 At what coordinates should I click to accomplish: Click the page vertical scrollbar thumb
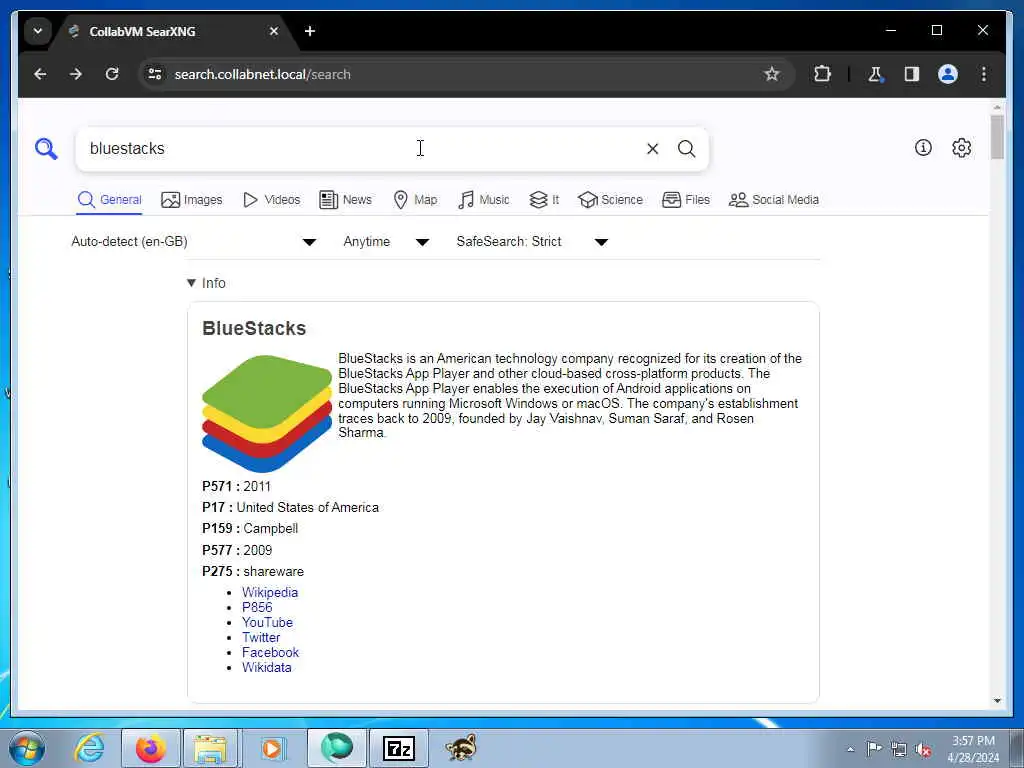tap(997, 136)
